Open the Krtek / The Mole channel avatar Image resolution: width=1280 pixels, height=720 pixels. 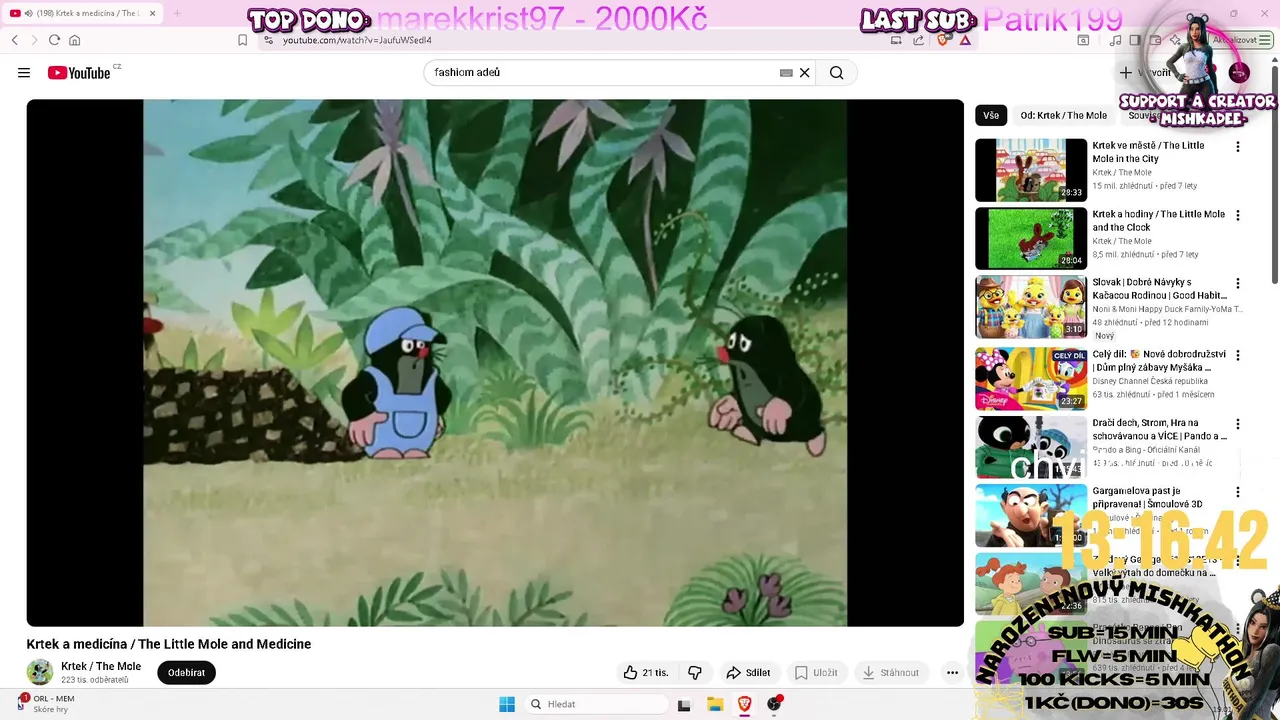coord(40,672)
